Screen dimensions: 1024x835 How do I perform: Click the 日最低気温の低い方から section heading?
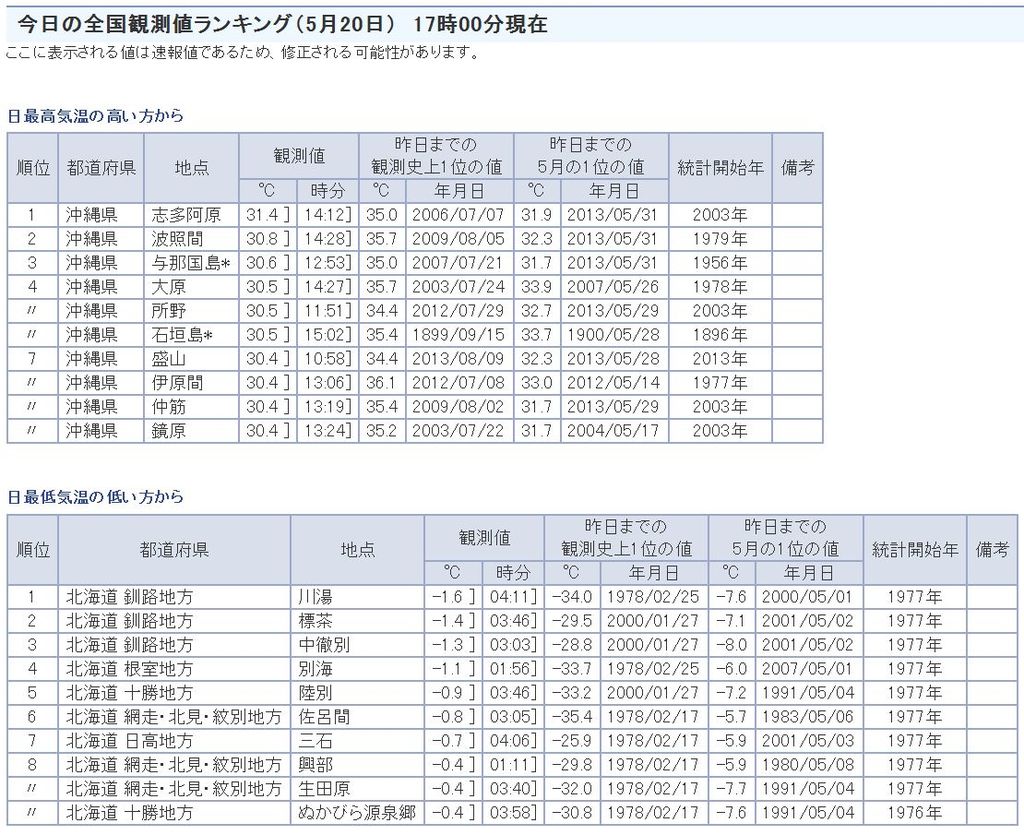[x=96, y=497]
